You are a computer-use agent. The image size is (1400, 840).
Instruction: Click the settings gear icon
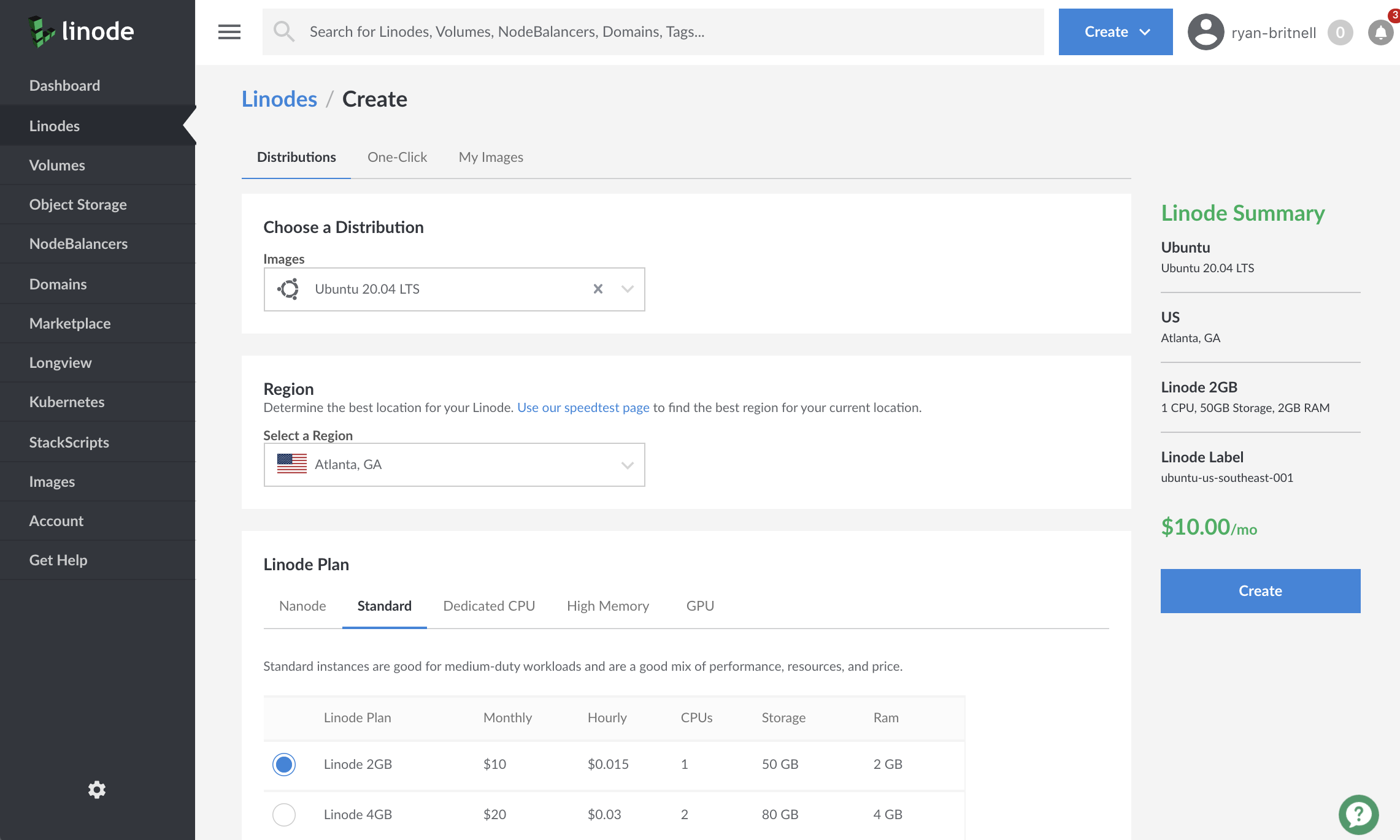coord(98,789)
